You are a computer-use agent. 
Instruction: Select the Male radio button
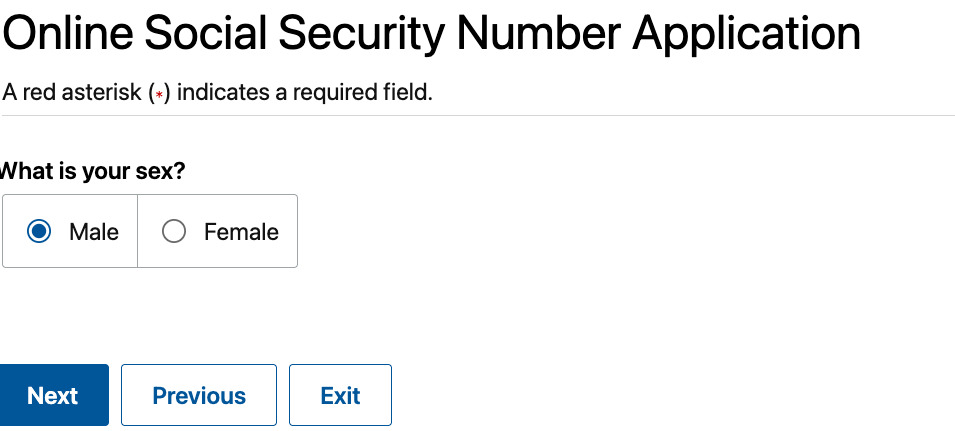pos(40,232)
